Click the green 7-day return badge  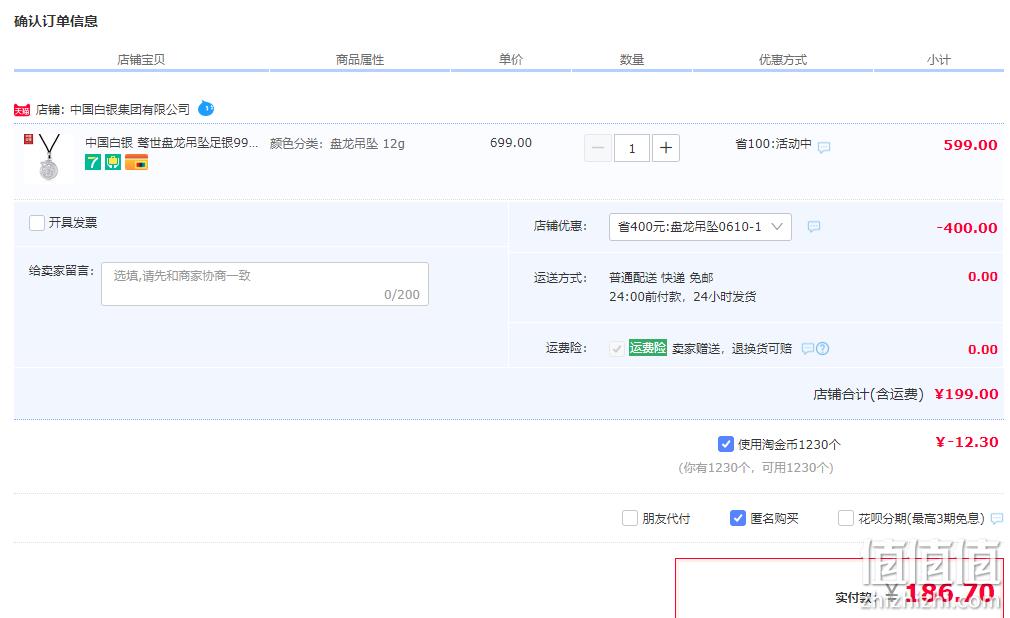click(93, 162)
